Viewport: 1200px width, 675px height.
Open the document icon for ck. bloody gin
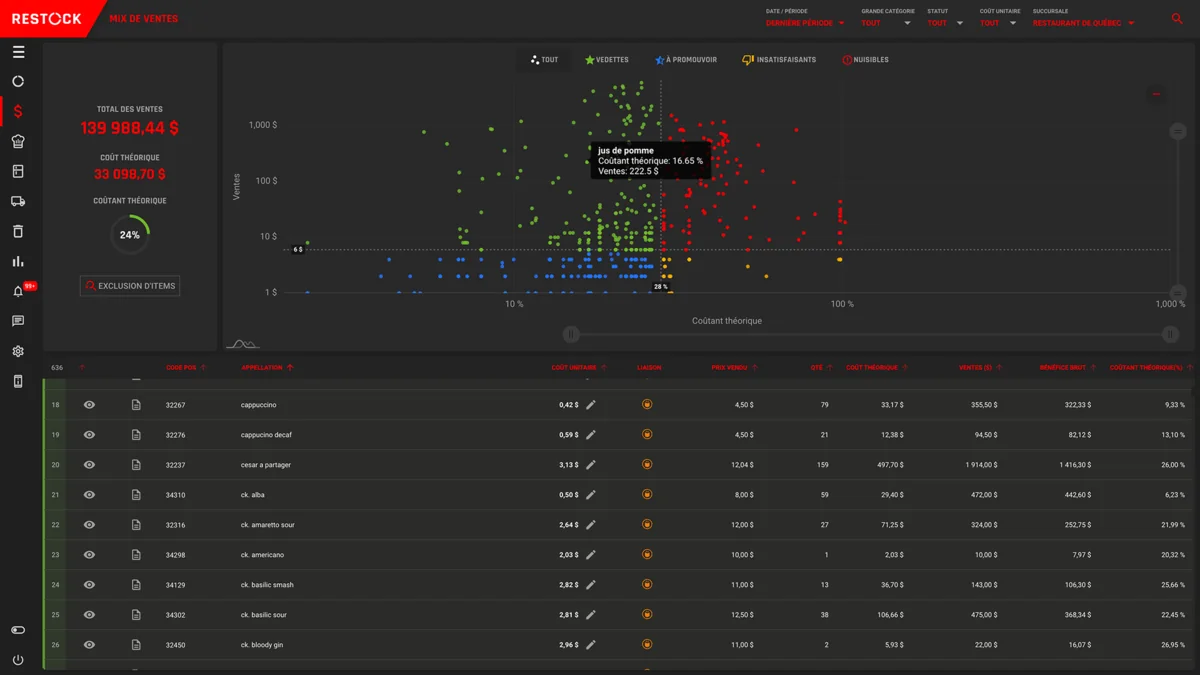coord(136,645)
